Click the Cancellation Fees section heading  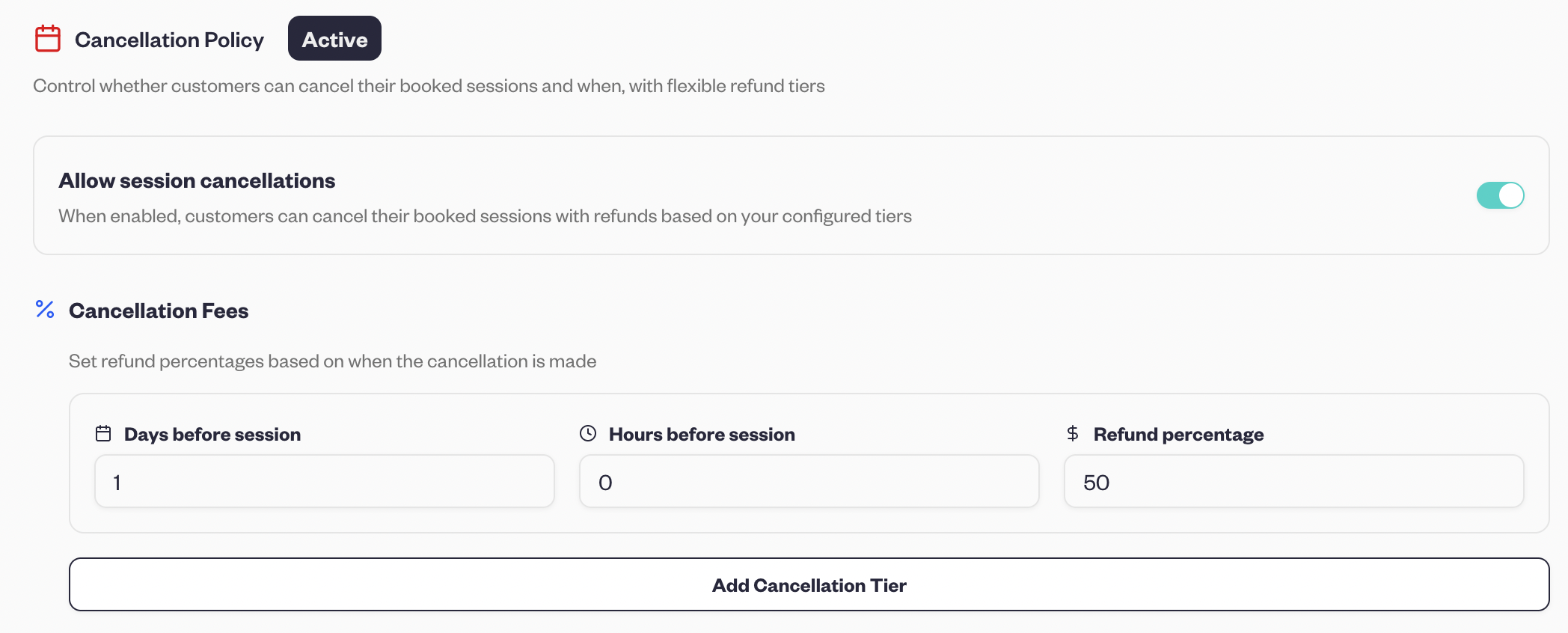click(159, 311)
